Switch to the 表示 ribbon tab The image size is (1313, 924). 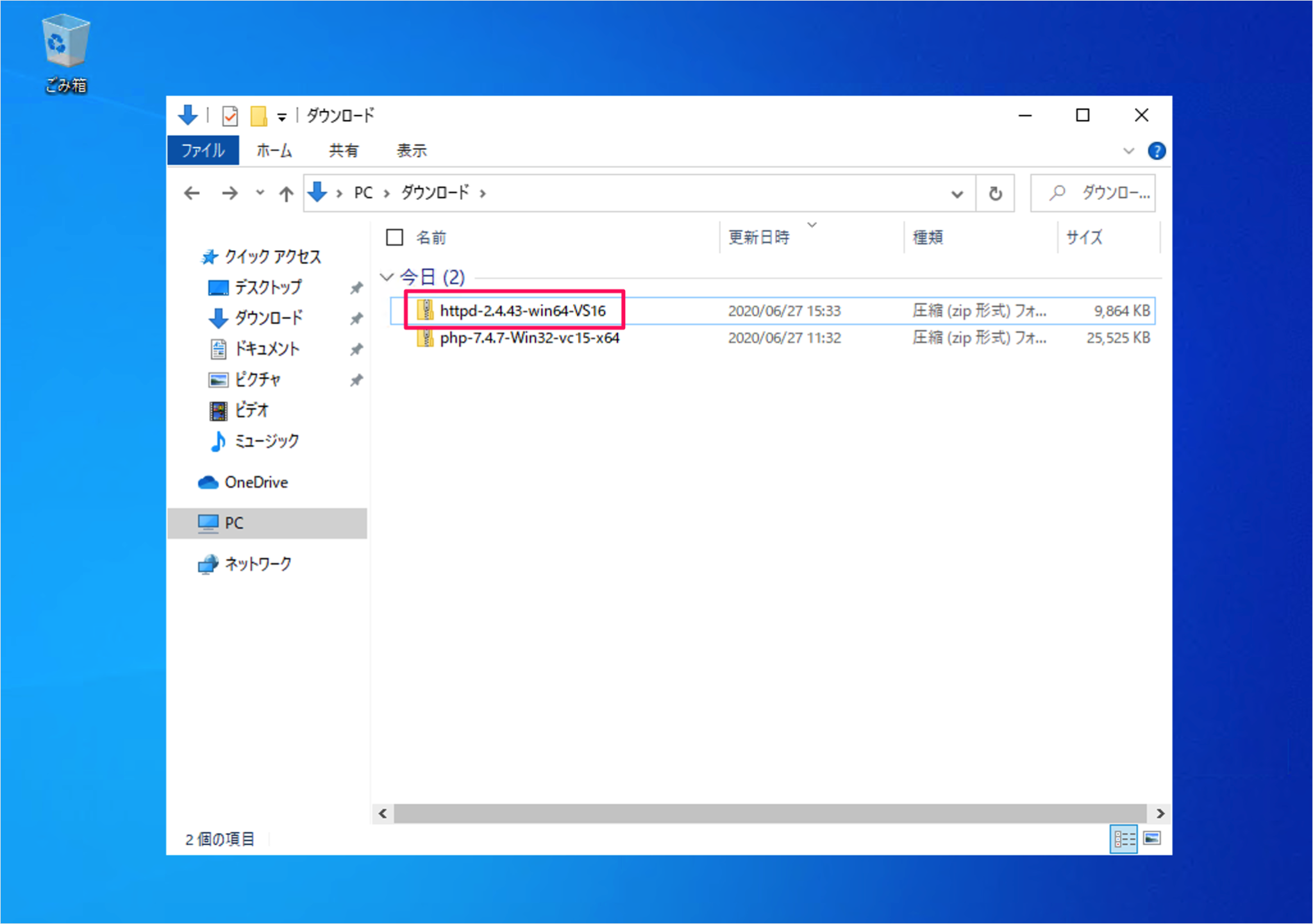click(412, 150)
